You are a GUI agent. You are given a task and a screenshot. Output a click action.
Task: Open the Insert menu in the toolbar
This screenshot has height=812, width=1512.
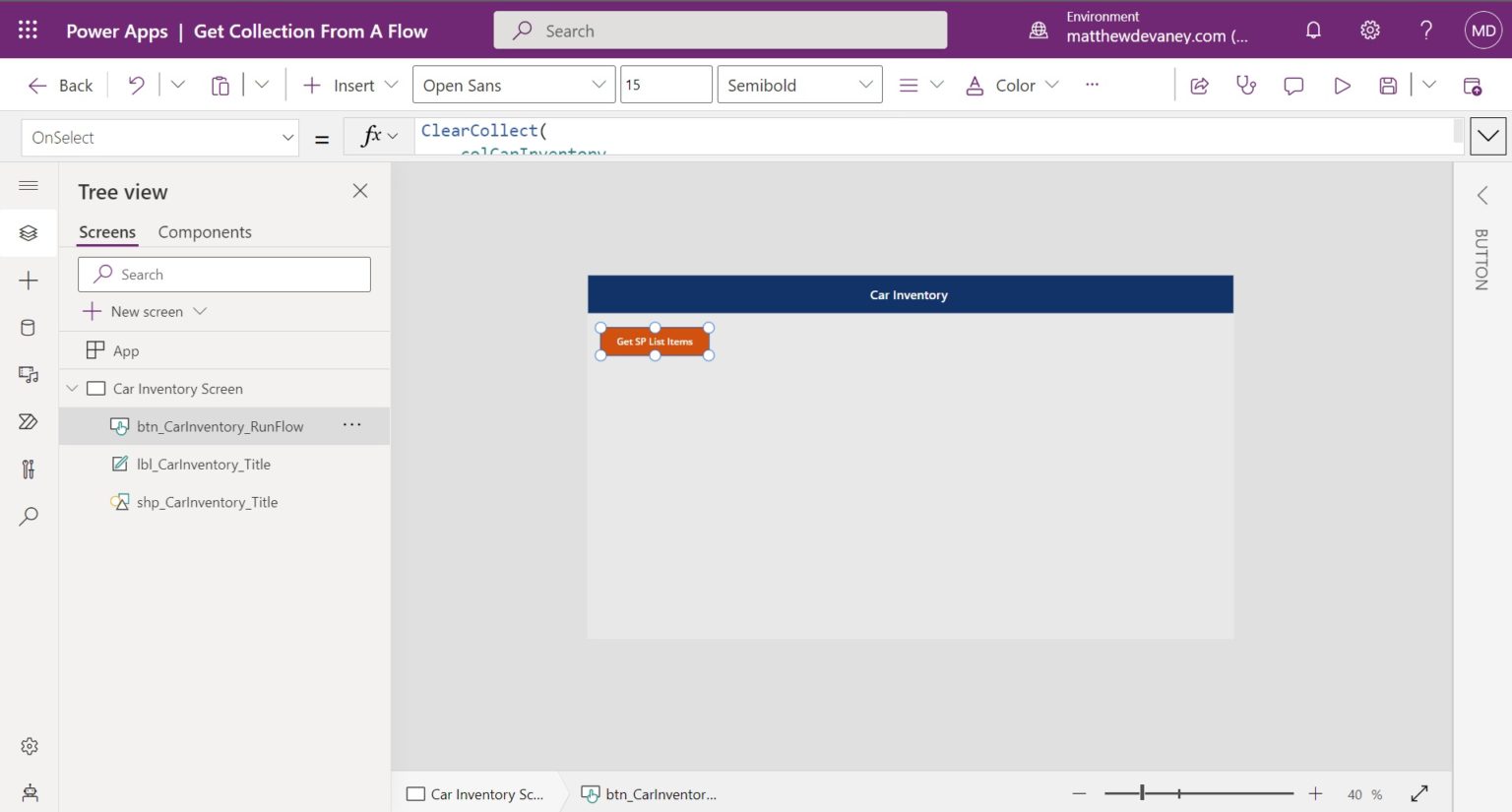[347, 85]
